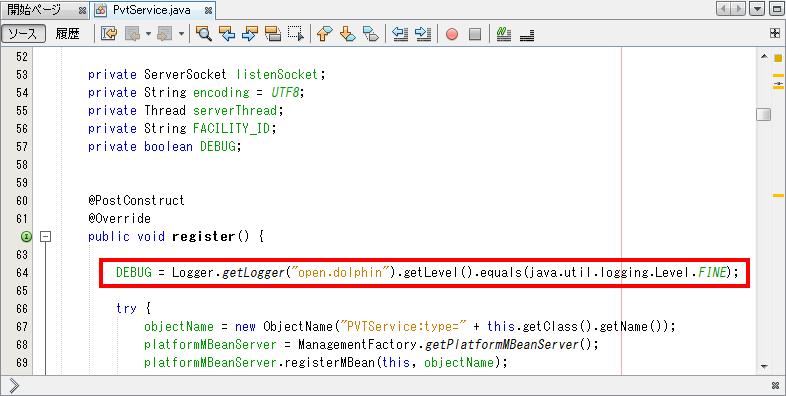The image size is (786, 396).
Task: Toggle highlight search results
Action: pos(273,34)
